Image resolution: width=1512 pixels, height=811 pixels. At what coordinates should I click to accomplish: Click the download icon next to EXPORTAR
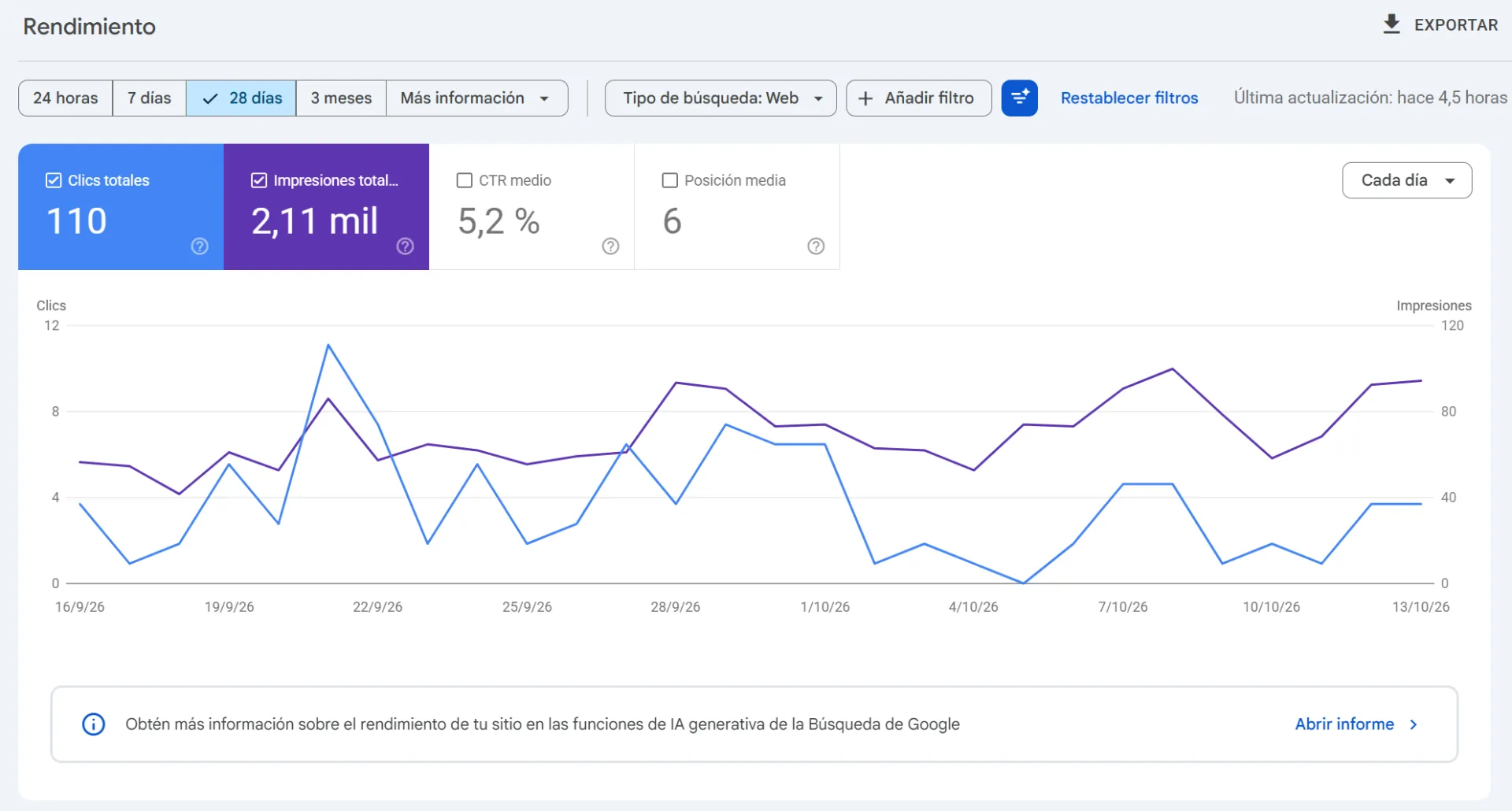tap(1392, 24)
